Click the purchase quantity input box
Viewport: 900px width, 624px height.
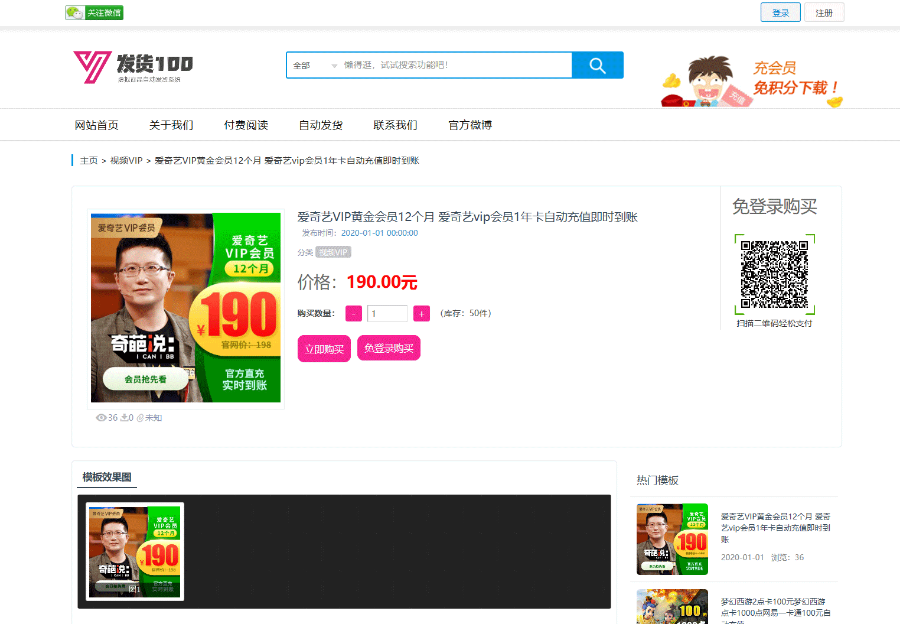[387, 313]
